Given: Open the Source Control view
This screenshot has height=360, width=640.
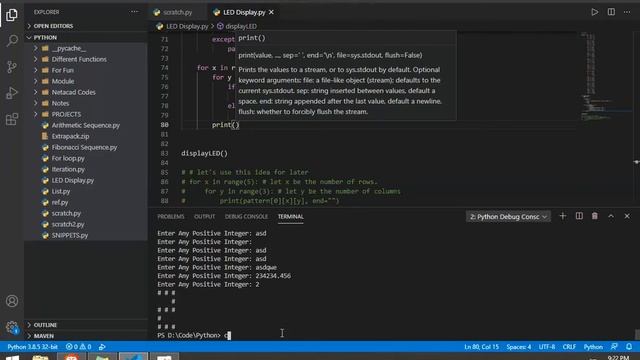Looking at the screenshot, I should (x=12, y=67).
